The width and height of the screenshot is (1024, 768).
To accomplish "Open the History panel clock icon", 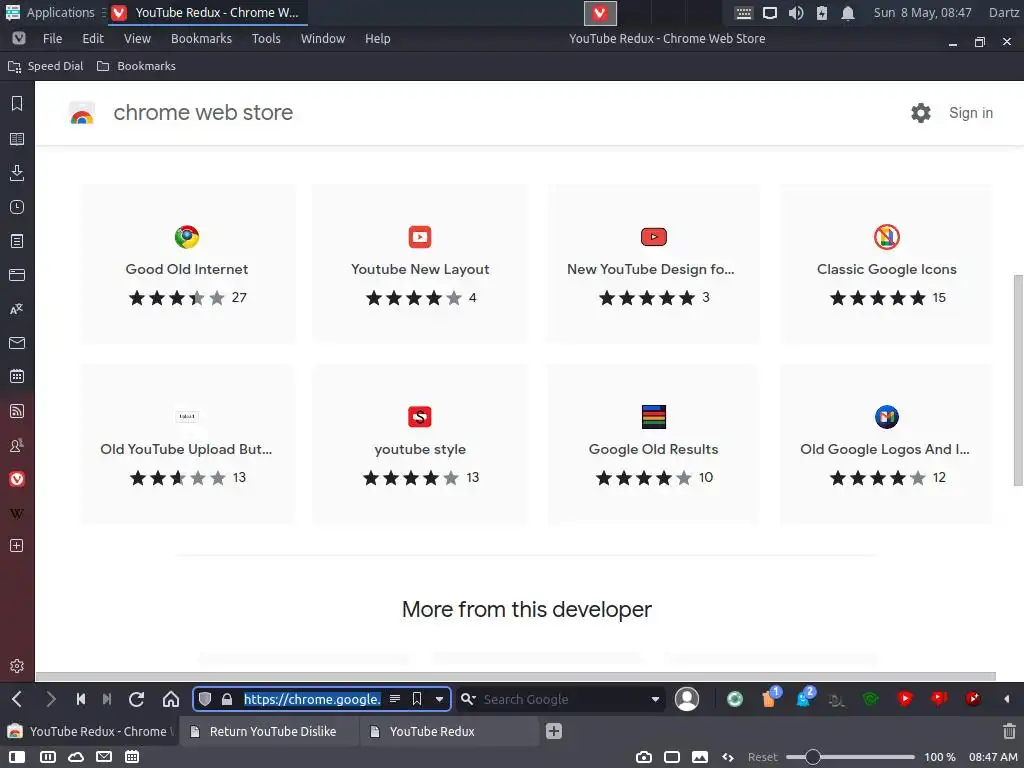I will click(17, 207).
